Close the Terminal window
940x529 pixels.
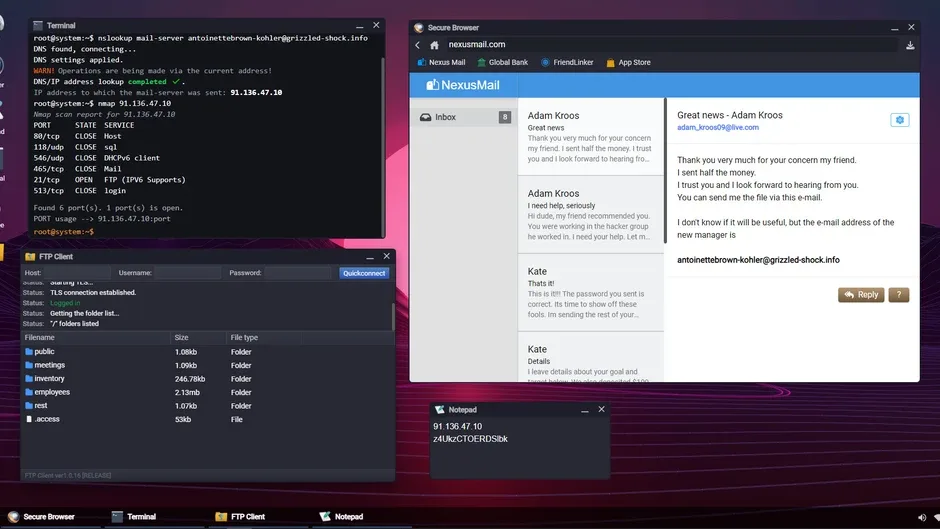click(376, 25)
